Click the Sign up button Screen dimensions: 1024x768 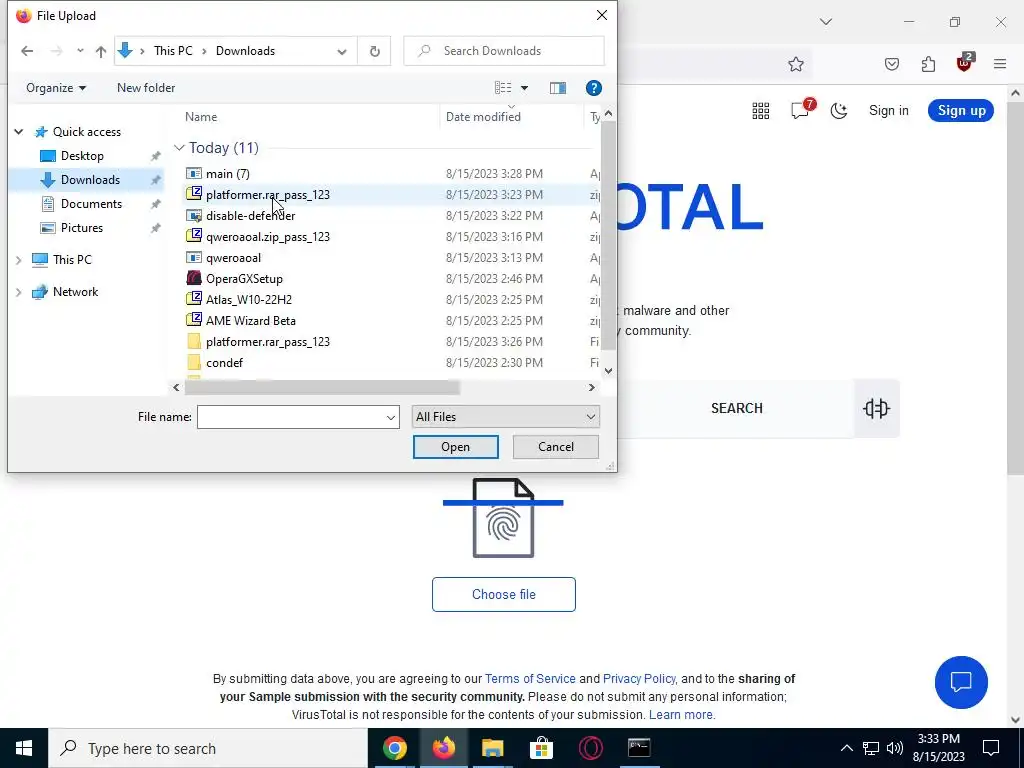point(961,110)
